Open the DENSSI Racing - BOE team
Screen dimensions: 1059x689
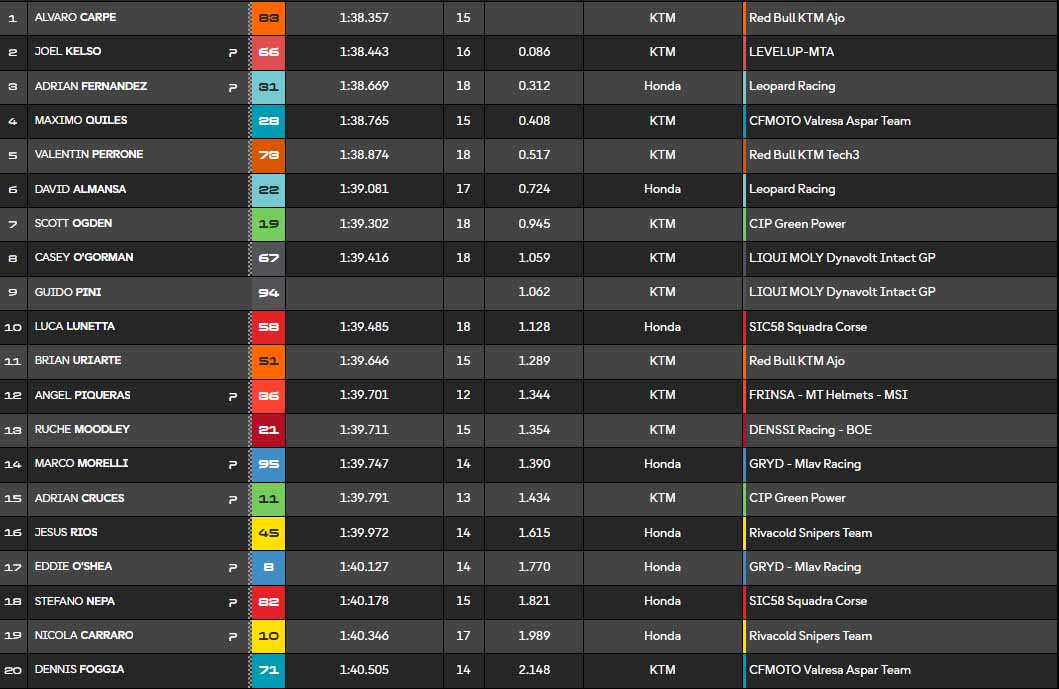point(810,430)
